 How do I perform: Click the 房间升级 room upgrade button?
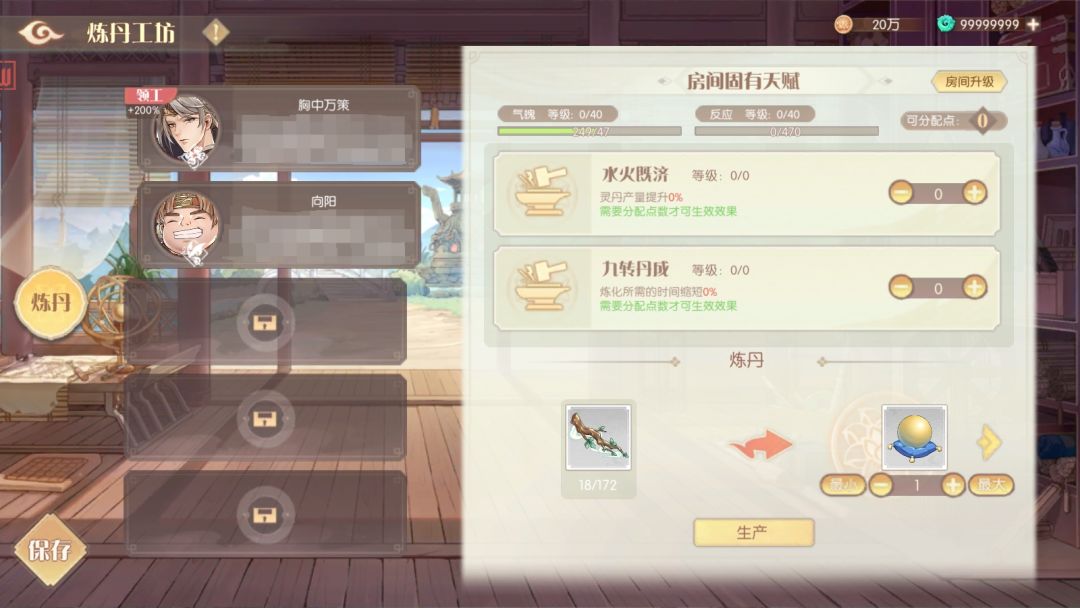coord(969,82)
